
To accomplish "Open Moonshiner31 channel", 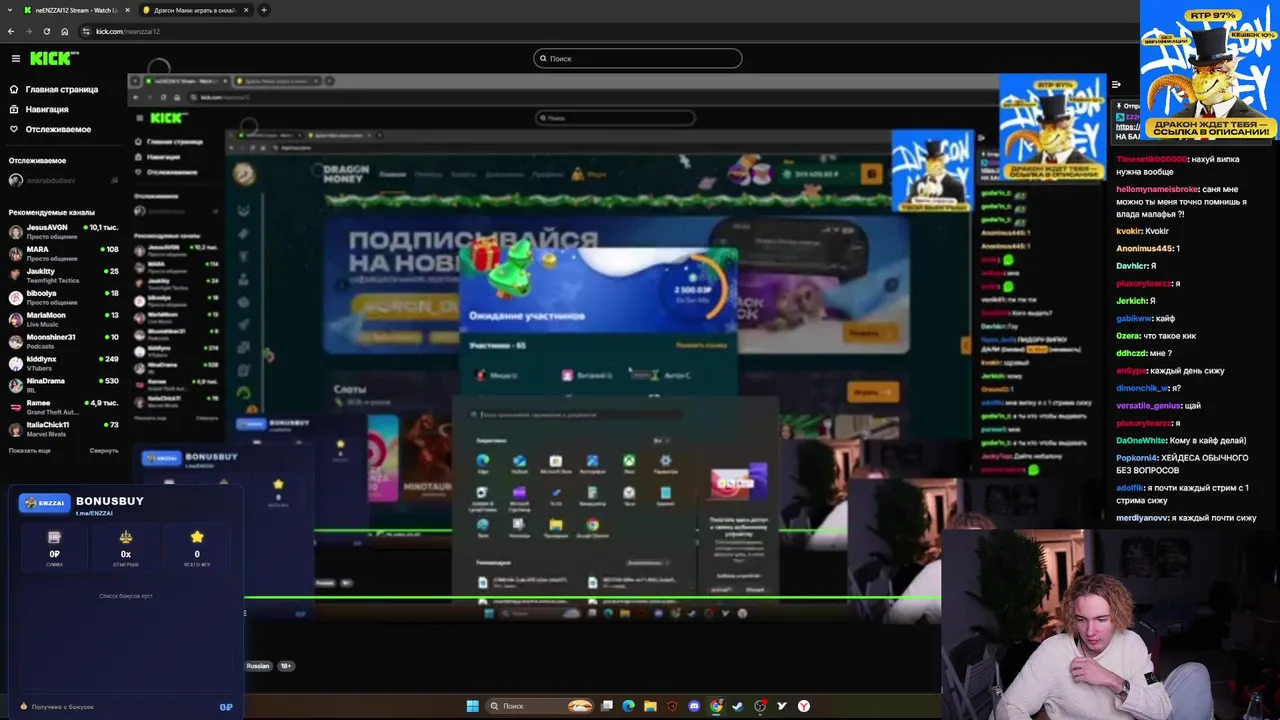I will [63, 341].
